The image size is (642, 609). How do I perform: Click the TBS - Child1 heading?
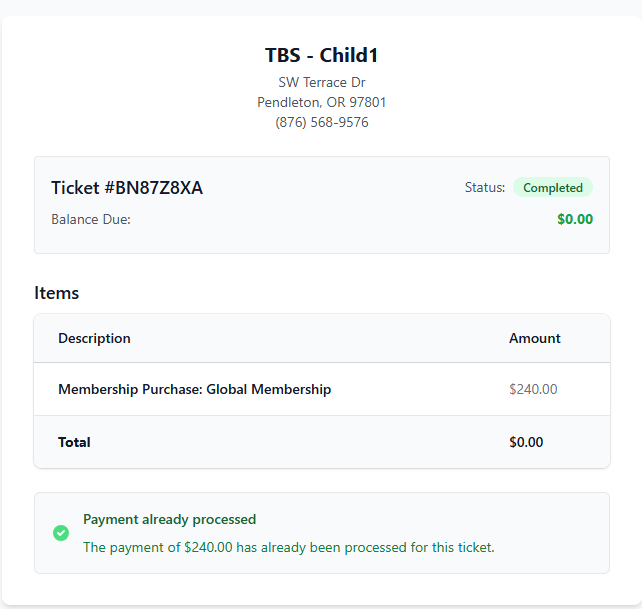(321, 55)
